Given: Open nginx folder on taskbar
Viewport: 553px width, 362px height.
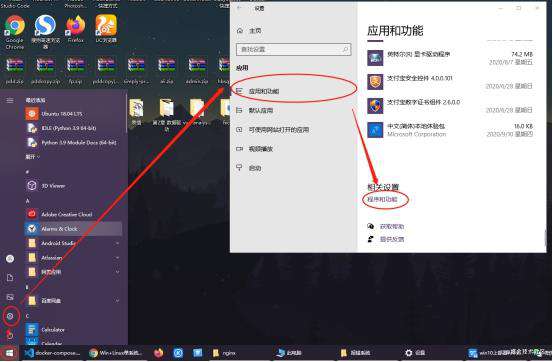Looking at the screenshot, I should tap(224, 352).
